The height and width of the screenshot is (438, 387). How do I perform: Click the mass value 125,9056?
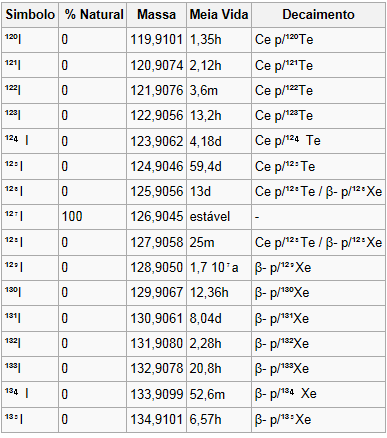tap(157, 192)
